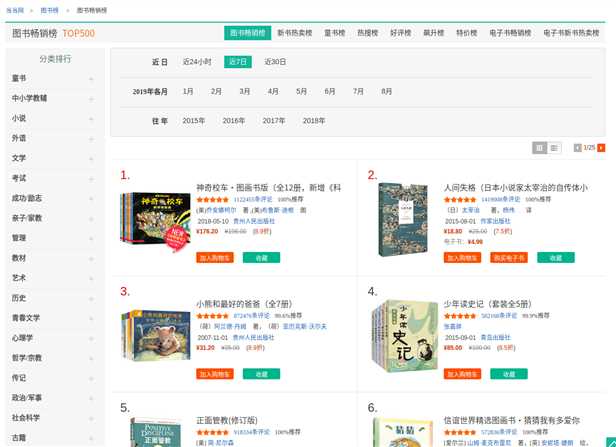Favorite the 人间失格 book
This screenshot has height=447, width=616.
556,258
